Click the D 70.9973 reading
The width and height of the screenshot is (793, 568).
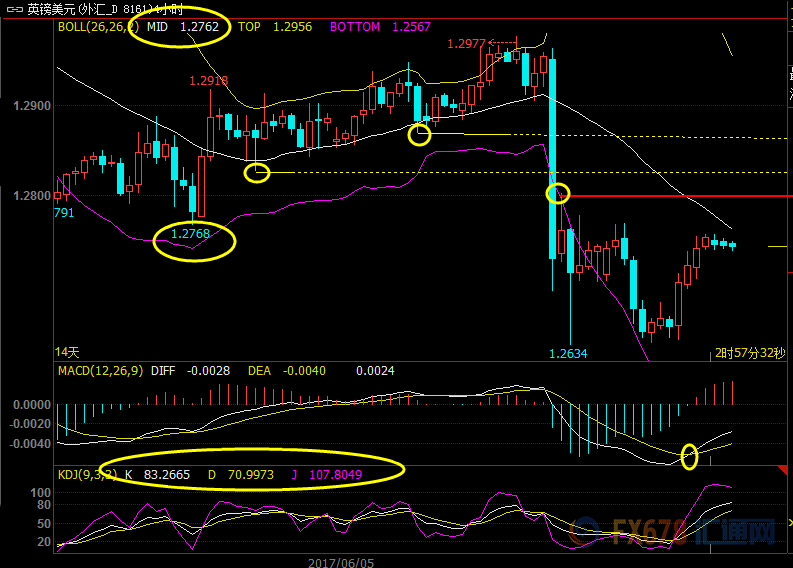pyautogui.click(x=241, y=474)
